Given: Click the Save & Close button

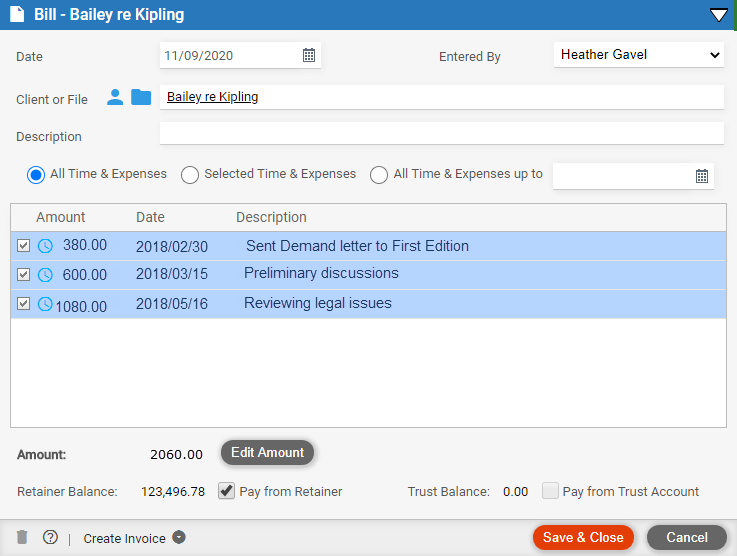Looking at the screenshot, I should 583,538.
